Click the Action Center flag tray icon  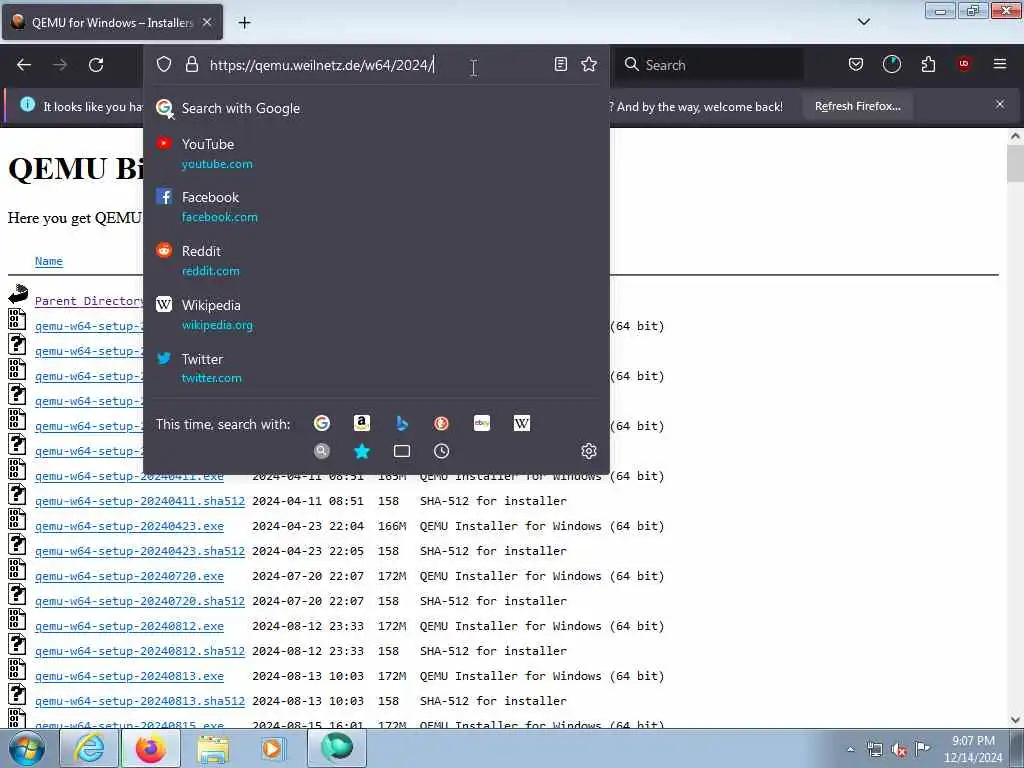(x=923, y=749)
